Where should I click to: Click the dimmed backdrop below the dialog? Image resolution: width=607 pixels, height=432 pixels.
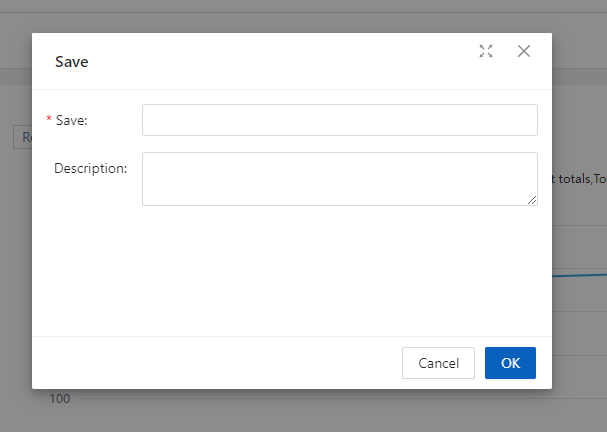[x=300, y=412]
